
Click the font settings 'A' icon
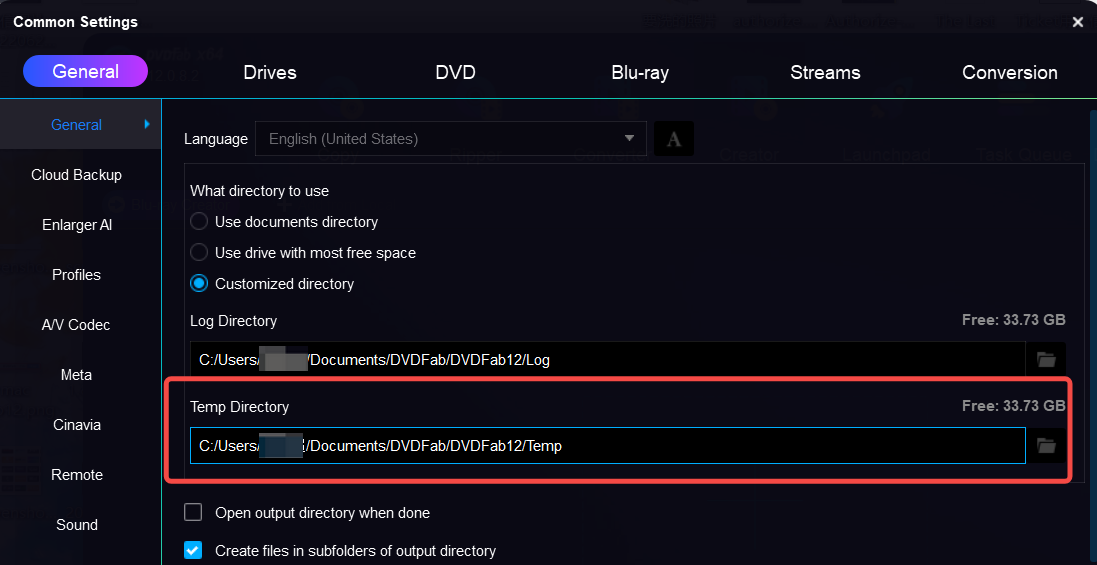coord(673,139)
